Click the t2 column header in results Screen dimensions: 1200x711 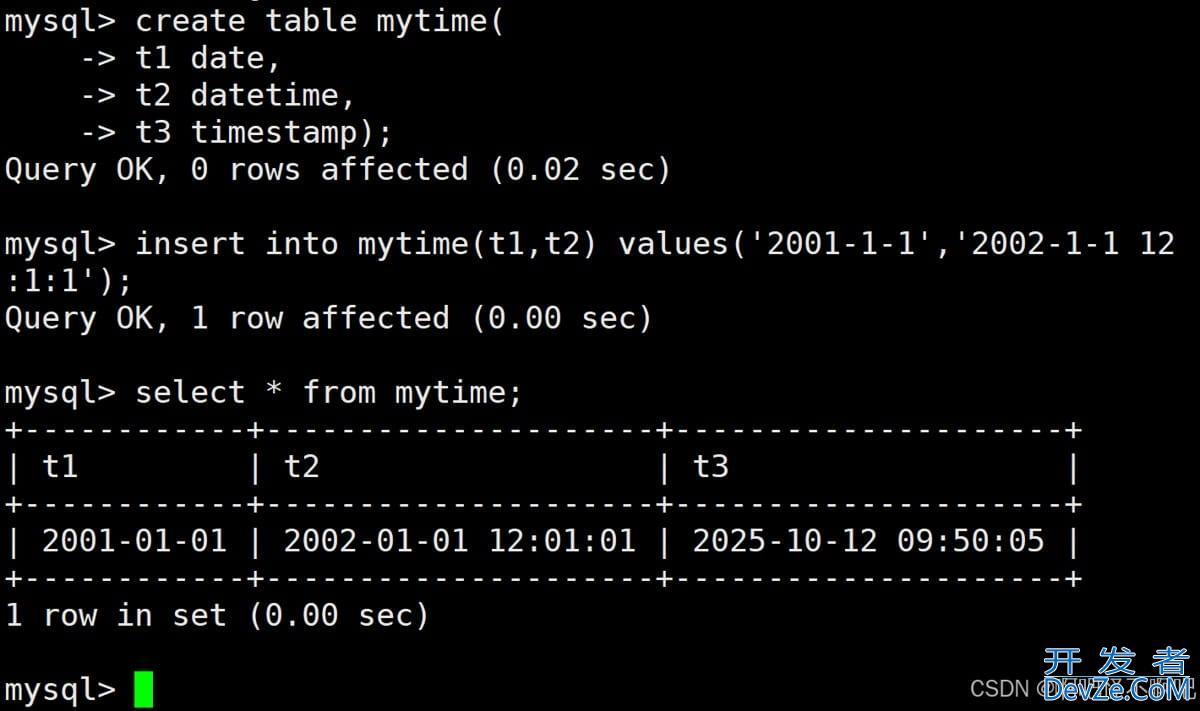301,467
